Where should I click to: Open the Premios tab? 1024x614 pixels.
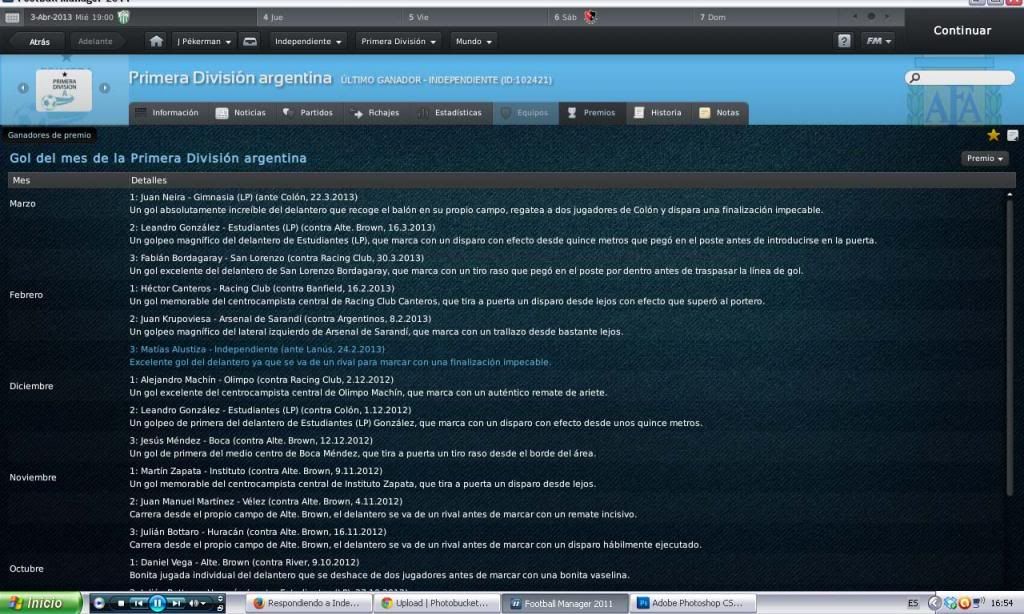point(592,113)
